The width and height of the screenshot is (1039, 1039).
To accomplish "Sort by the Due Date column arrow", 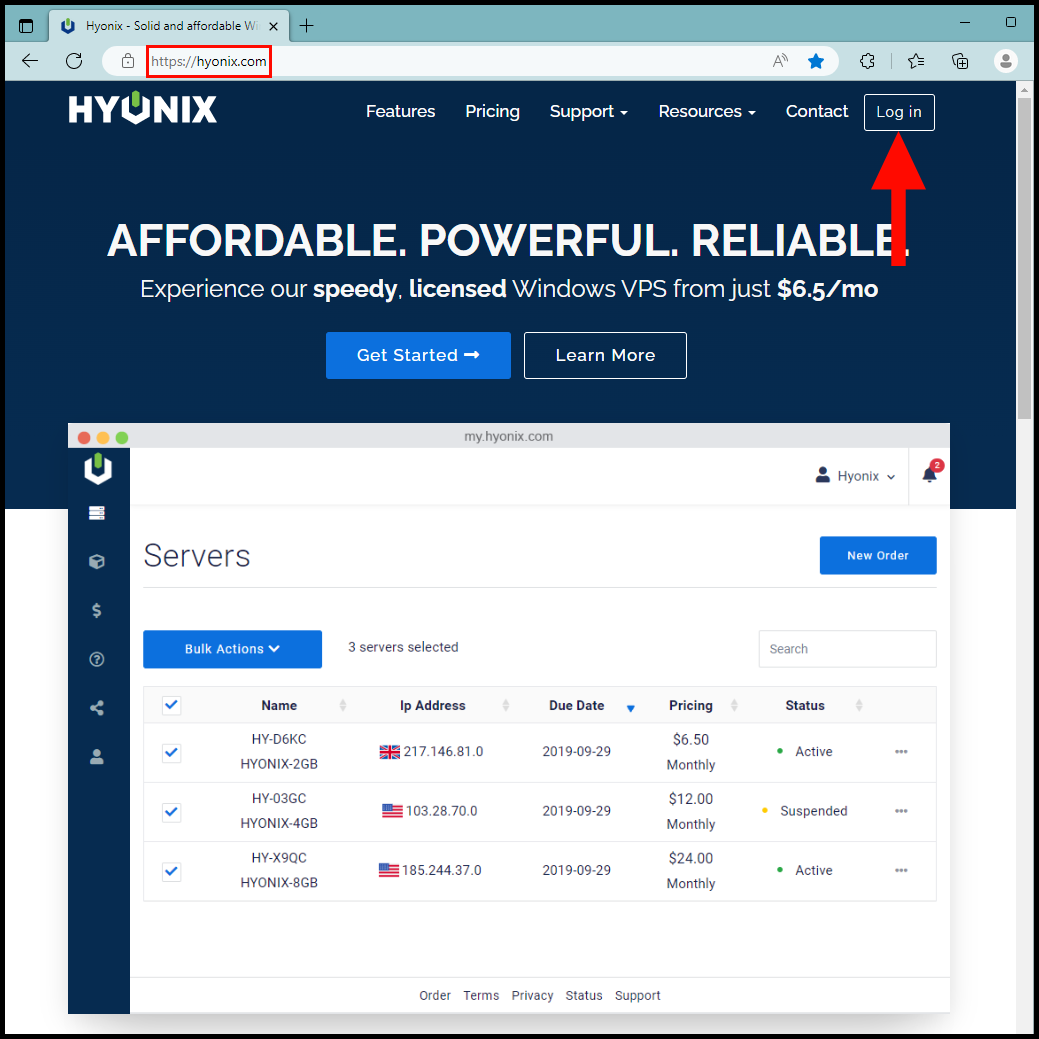I will [x=631, y=708].
